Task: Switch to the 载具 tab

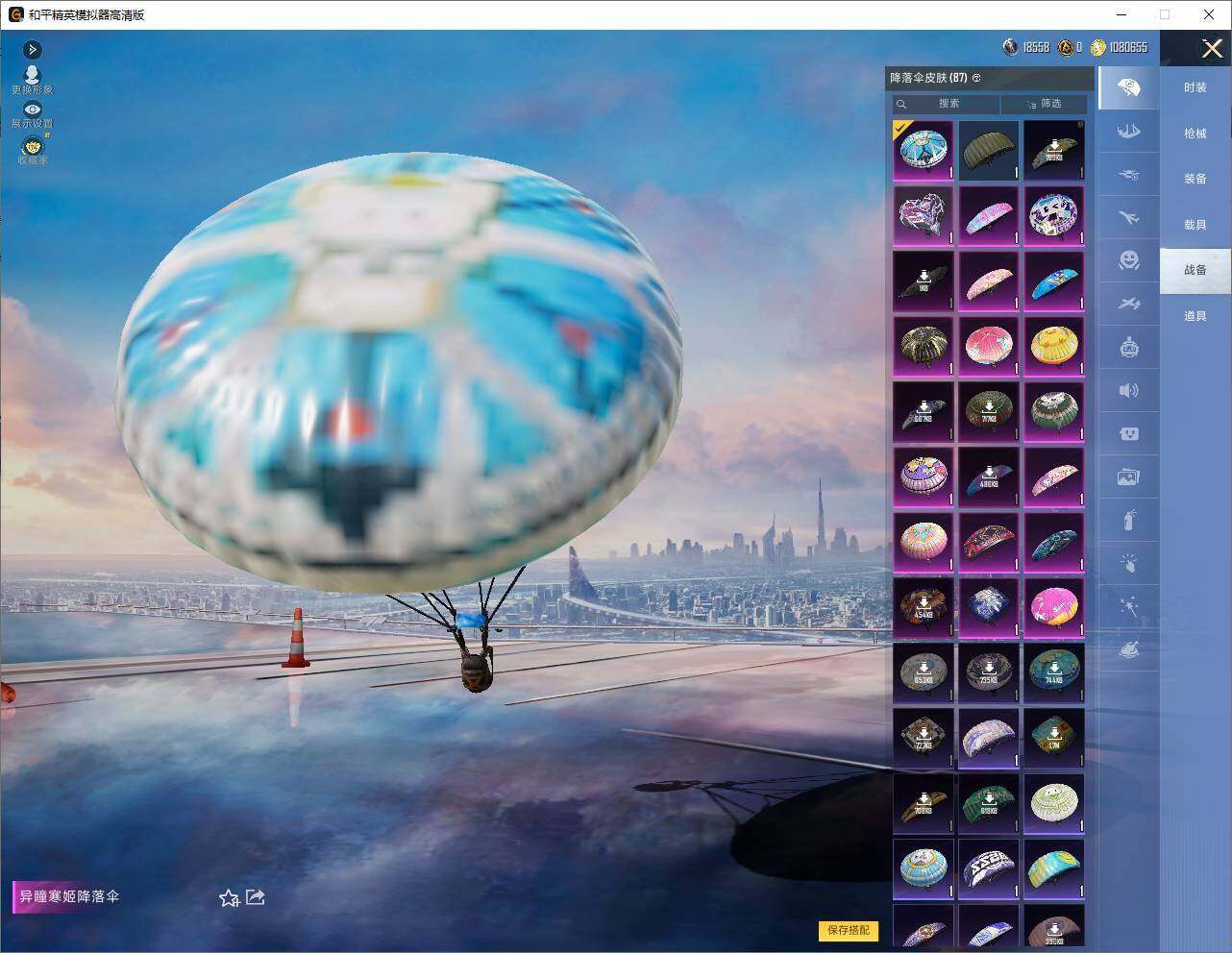Action: coord(1195,225)
